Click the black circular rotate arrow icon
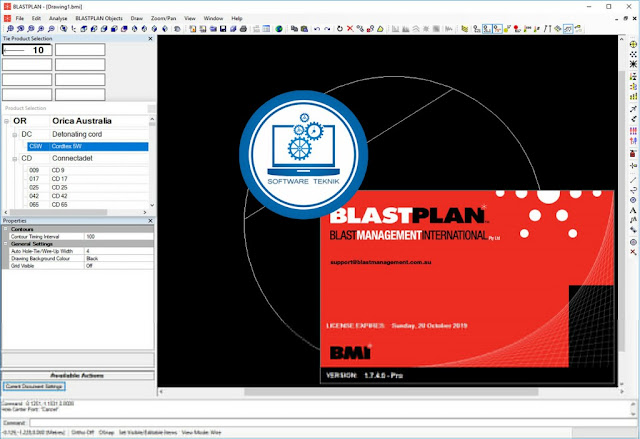 340,29
